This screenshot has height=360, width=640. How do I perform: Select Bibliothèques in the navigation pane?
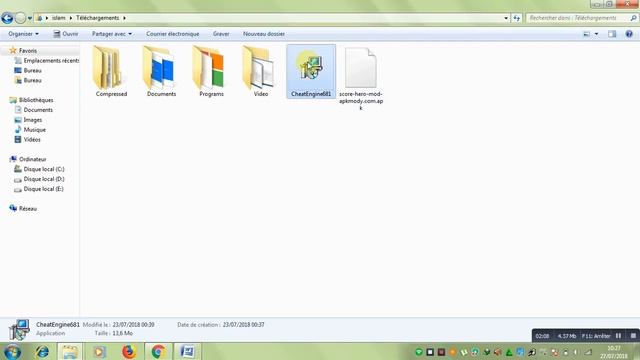click(x=36, y=100)
